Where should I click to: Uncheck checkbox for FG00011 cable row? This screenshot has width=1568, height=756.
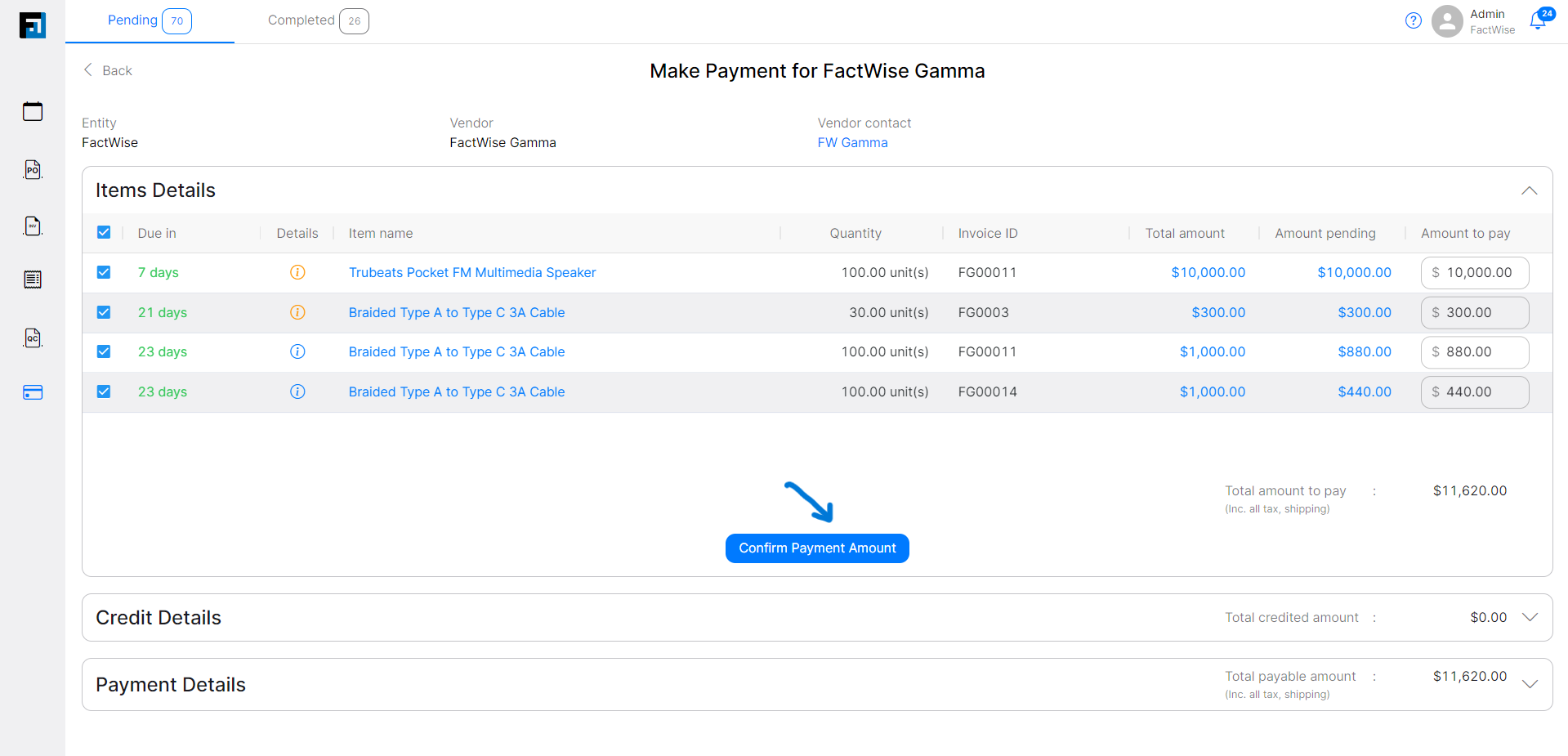(104, 351)
